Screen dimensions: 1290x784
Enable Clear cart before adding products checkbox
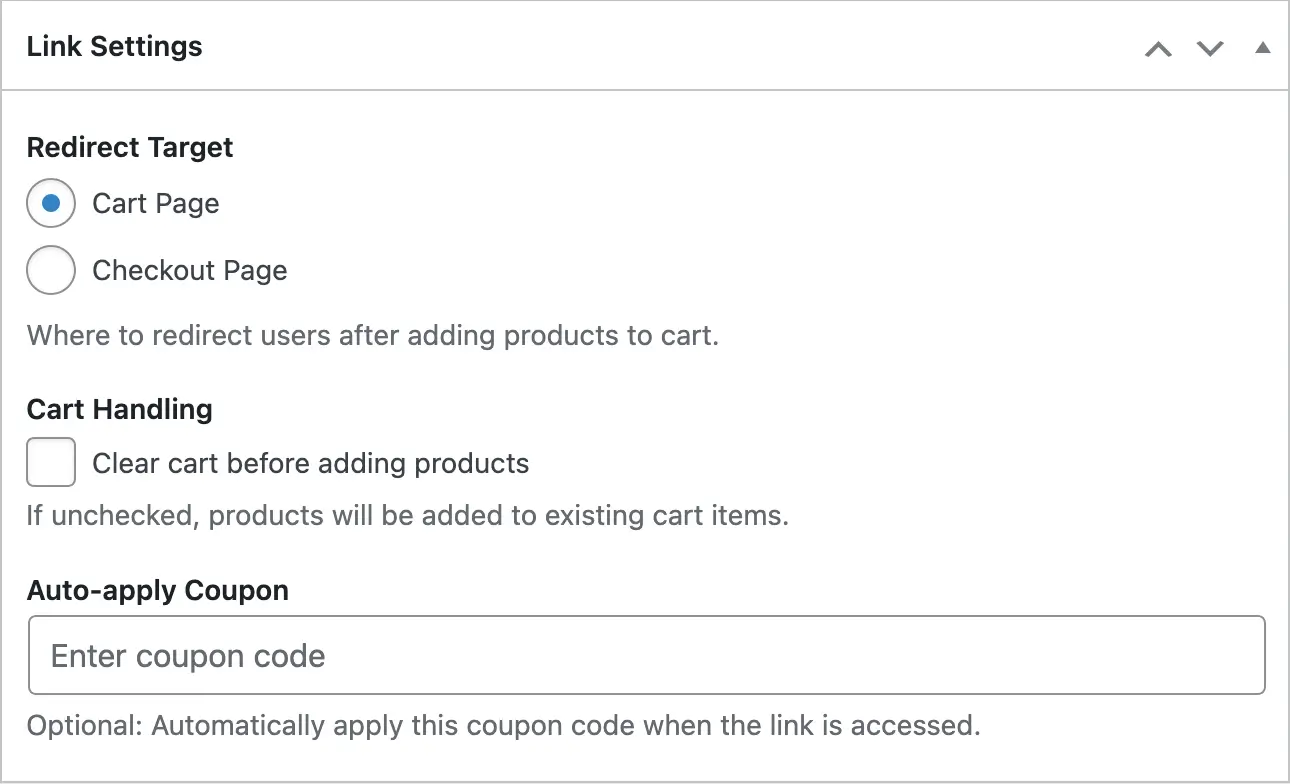(x=51, y=463)
